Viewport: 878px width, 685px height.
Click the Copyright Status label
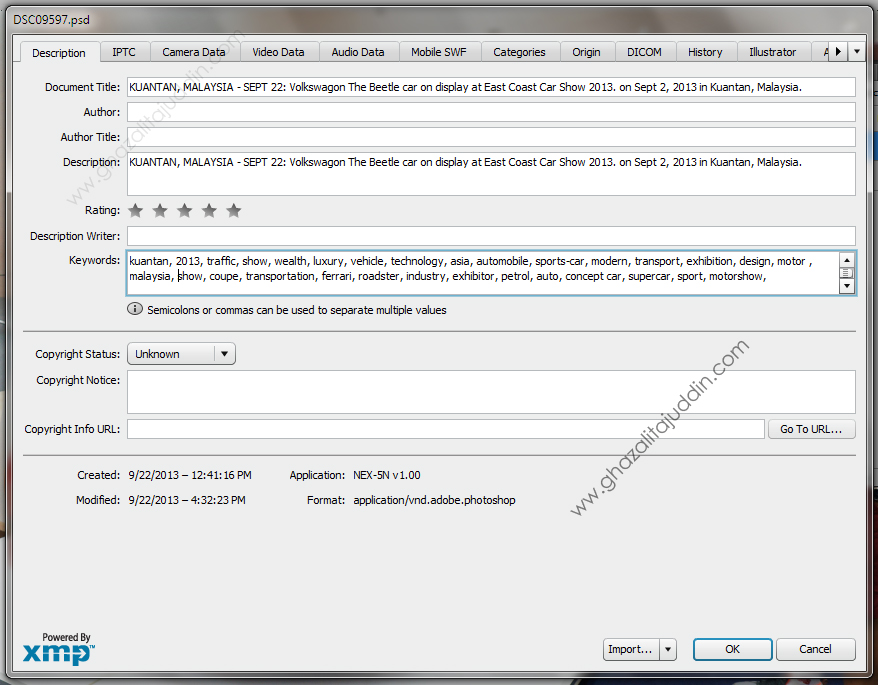(x=78, y=355)
